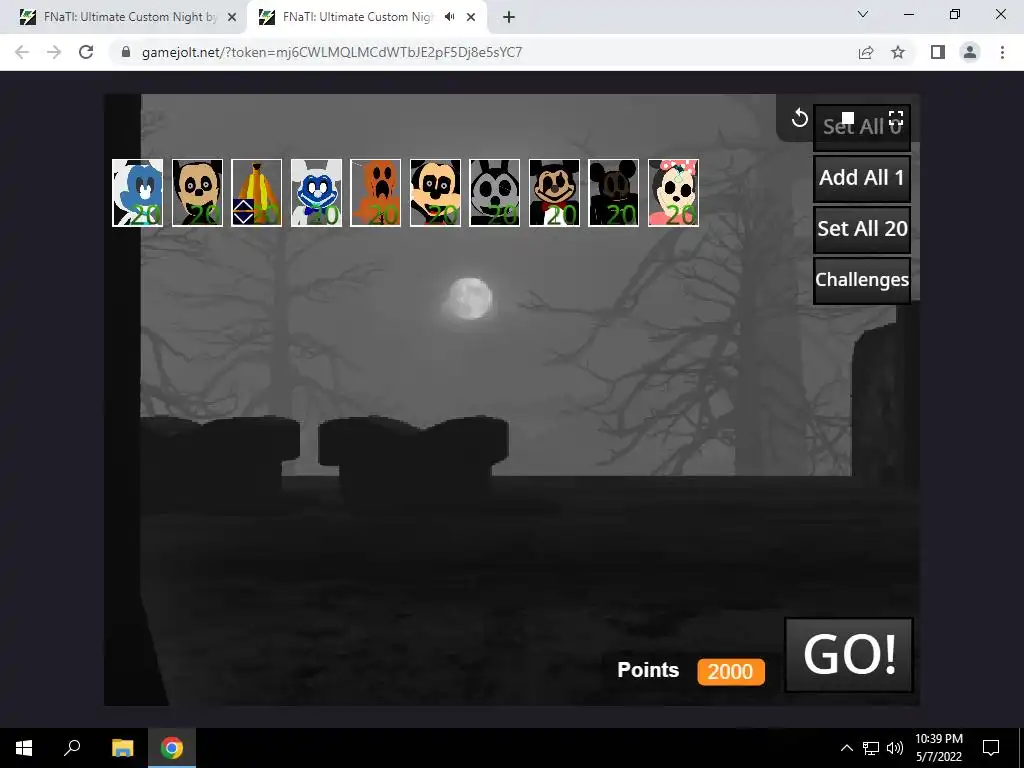1024x768 pixels.
Task: Select the orange ghost character portrait
Action: click(x=376, y=193)
